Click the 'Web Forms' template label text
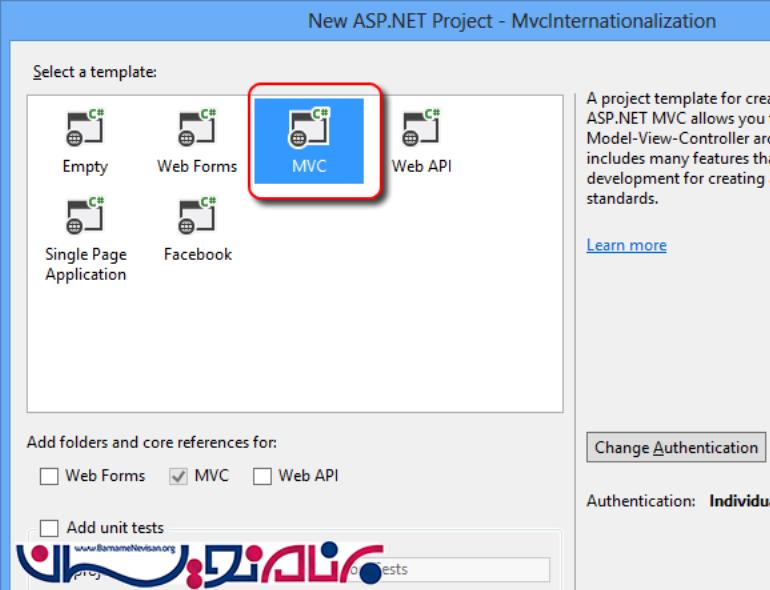The height and width of the screenshot is (590, 770). tap(197, 167)
